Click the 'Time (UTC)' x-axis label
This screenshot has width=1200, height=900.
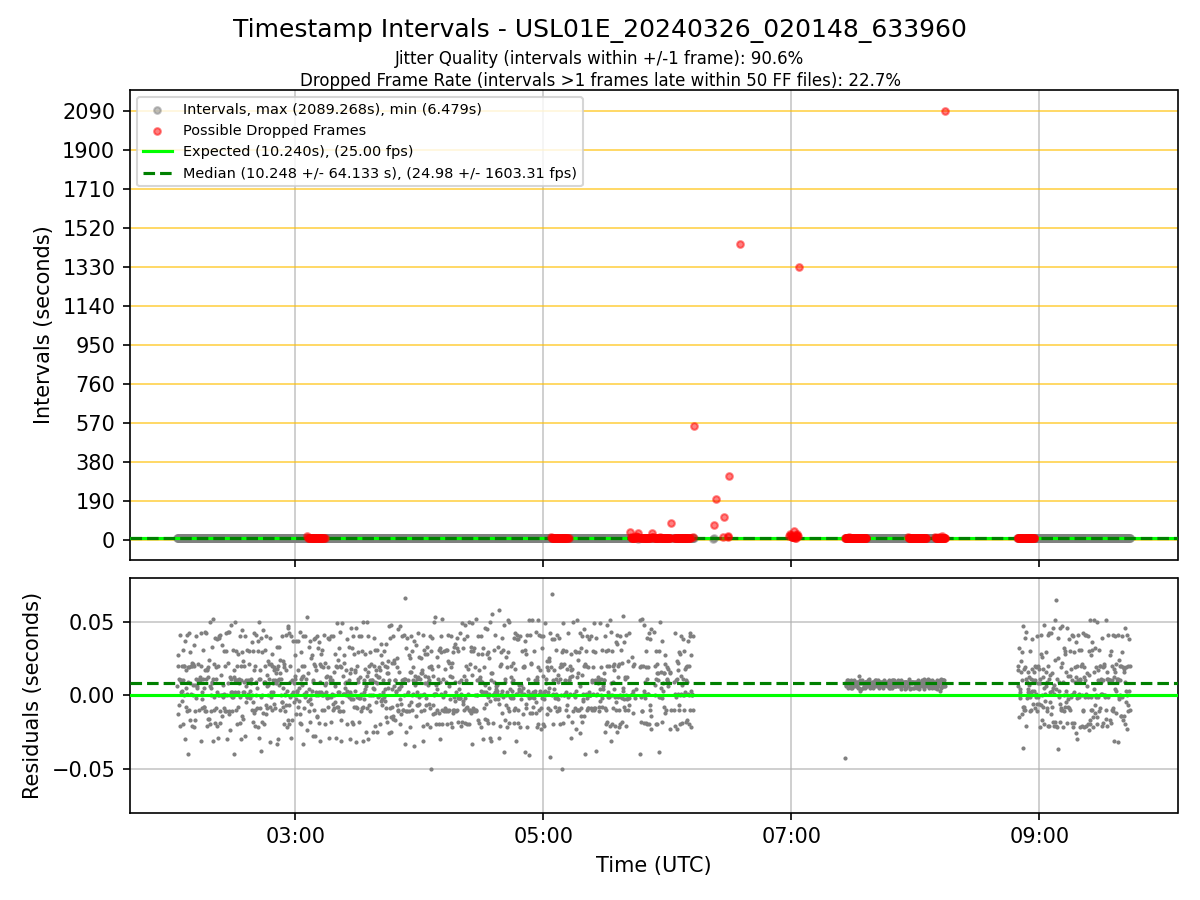(x=654, y=865)
